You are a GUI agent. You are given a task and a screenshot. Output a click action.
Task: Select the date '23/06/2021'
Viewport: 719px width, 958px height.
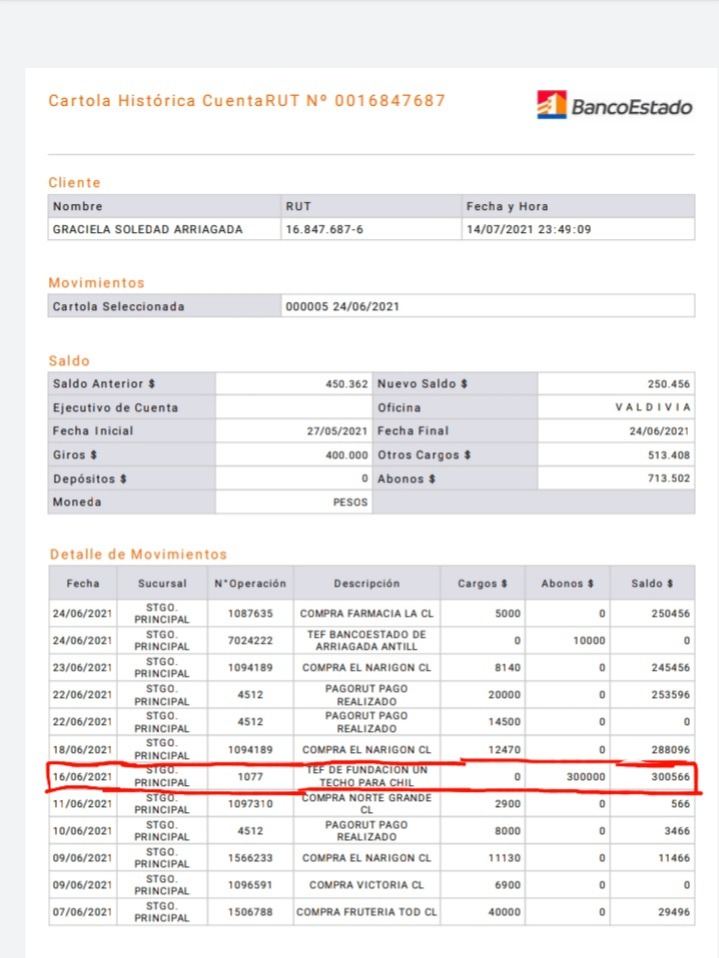[x=82, y=668]
